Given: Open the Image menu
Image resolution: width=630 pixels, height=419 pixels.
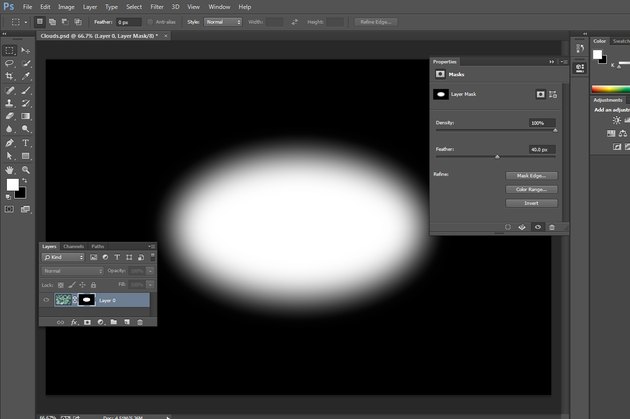Looking at the screenshot, I should pyautogui.click(x=66, y=7).
